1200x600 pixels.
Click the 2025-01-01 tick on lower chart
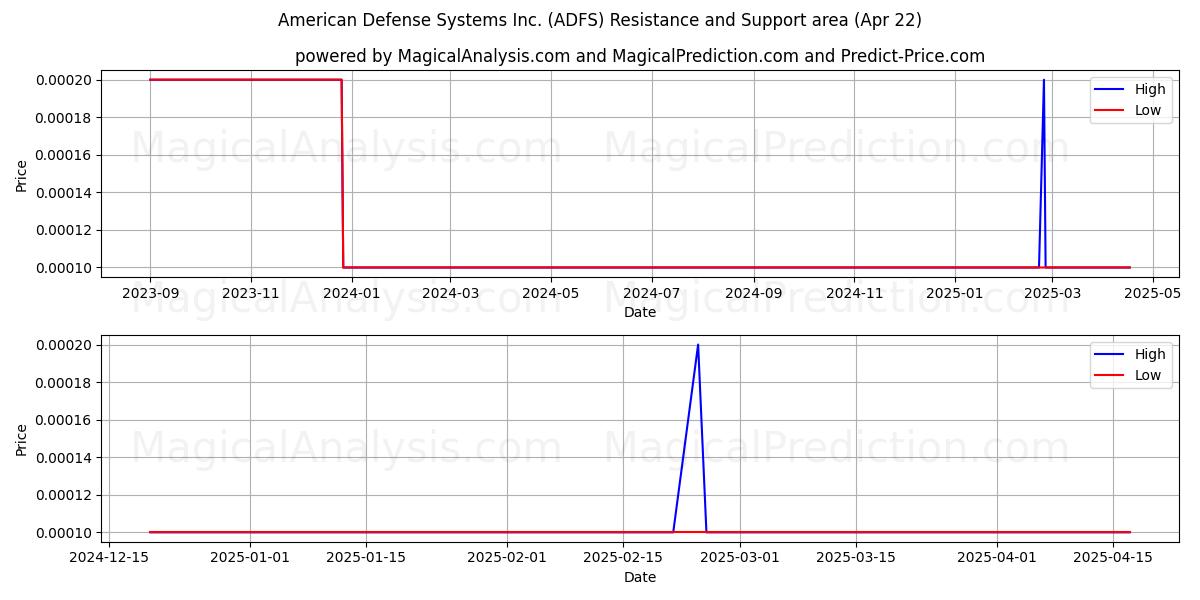(250, 559)
